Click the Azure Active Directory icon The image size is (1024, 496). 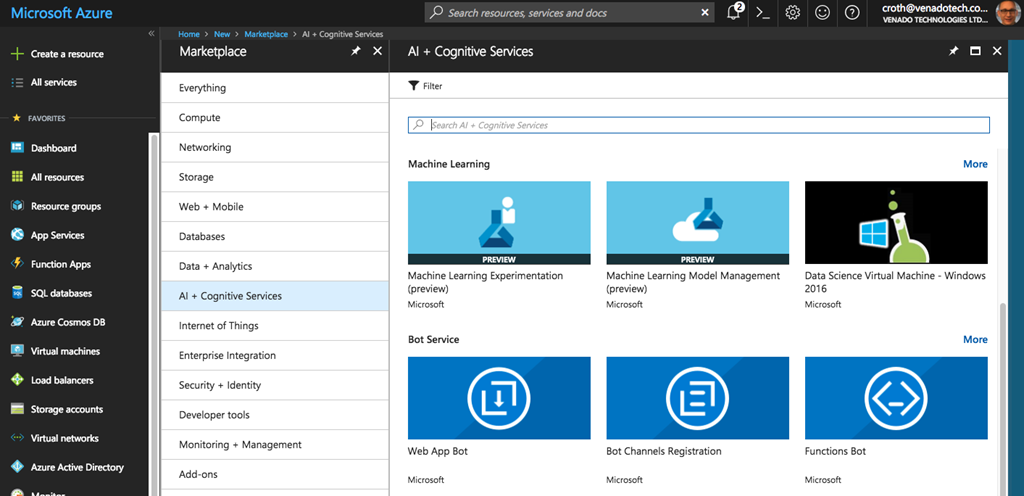(18, 467)
